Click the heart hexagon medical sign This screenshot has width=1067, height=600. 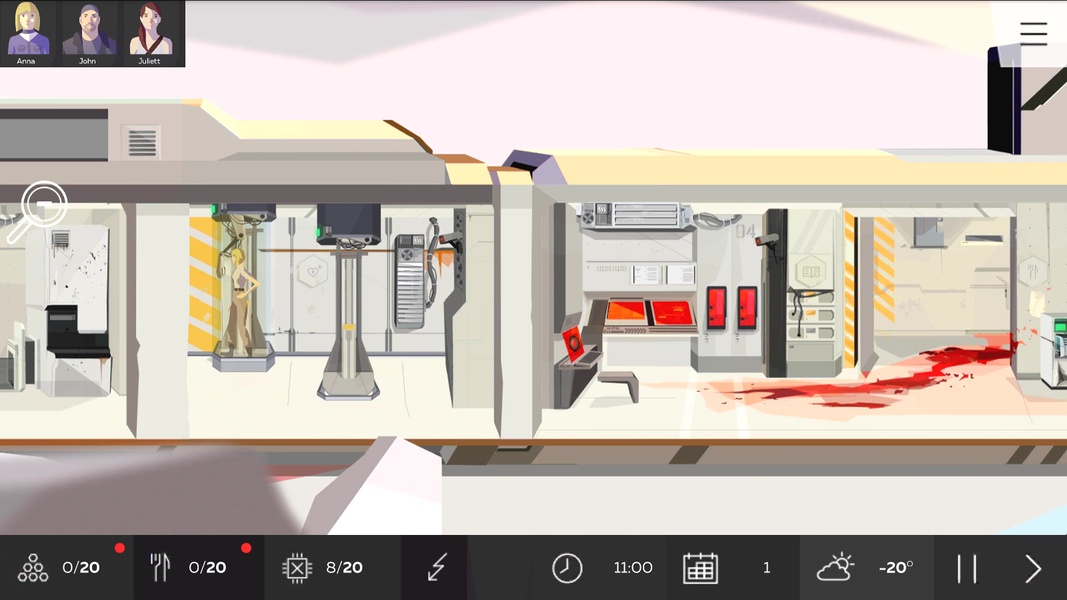tap(312, 273)
